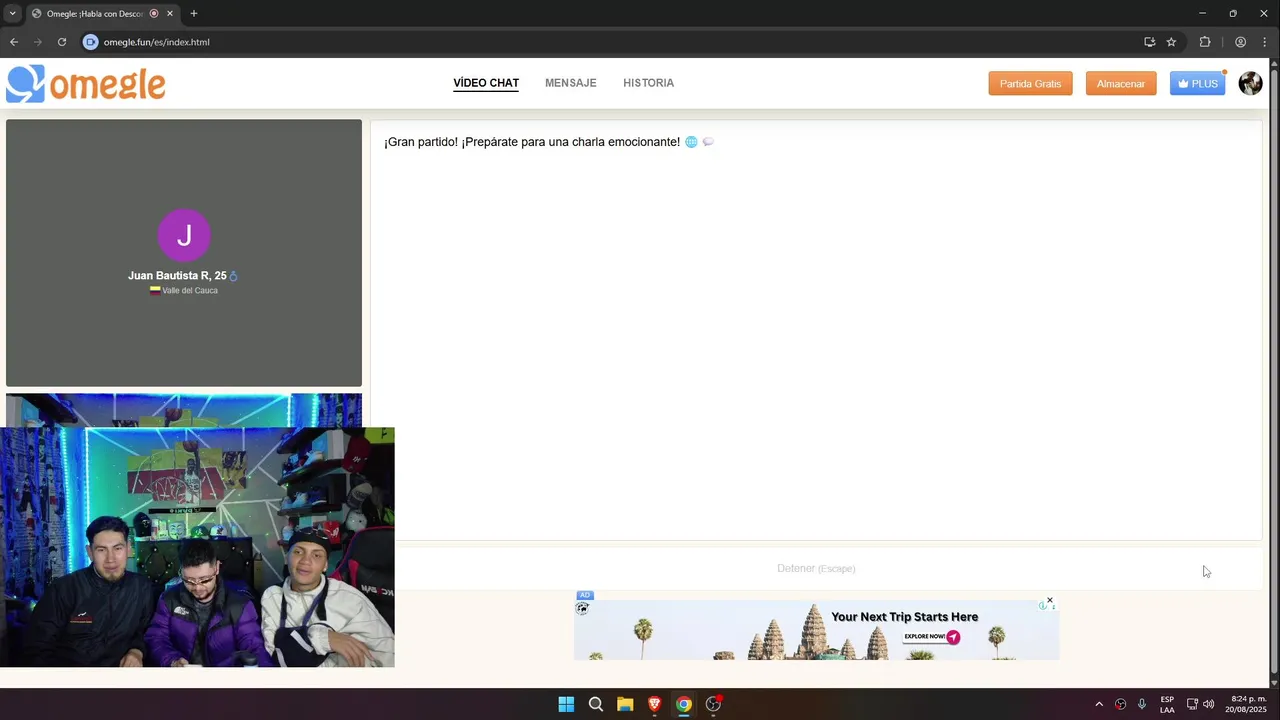Click the male gender icon beside the name

pos(233,276)
